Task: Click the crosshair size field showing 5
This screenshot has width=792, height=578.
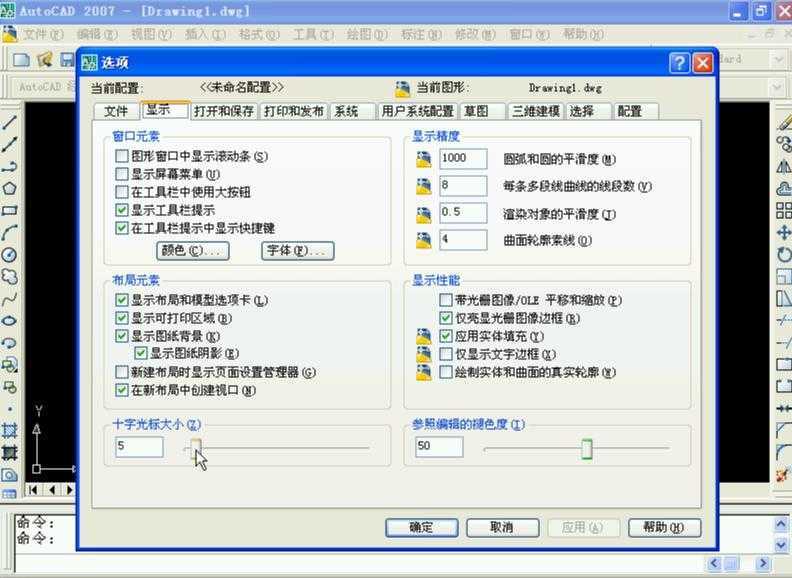Action: pyautogui.click(x=139, y=447)
